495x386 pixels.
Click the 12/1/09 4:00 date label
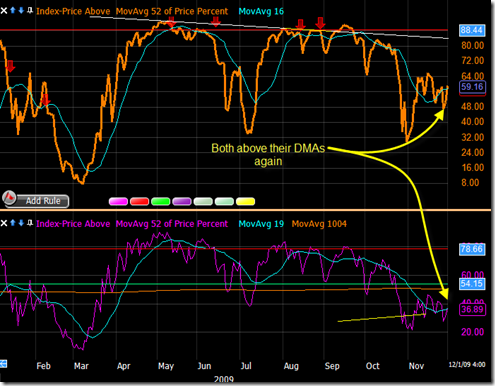click(467, 364)
